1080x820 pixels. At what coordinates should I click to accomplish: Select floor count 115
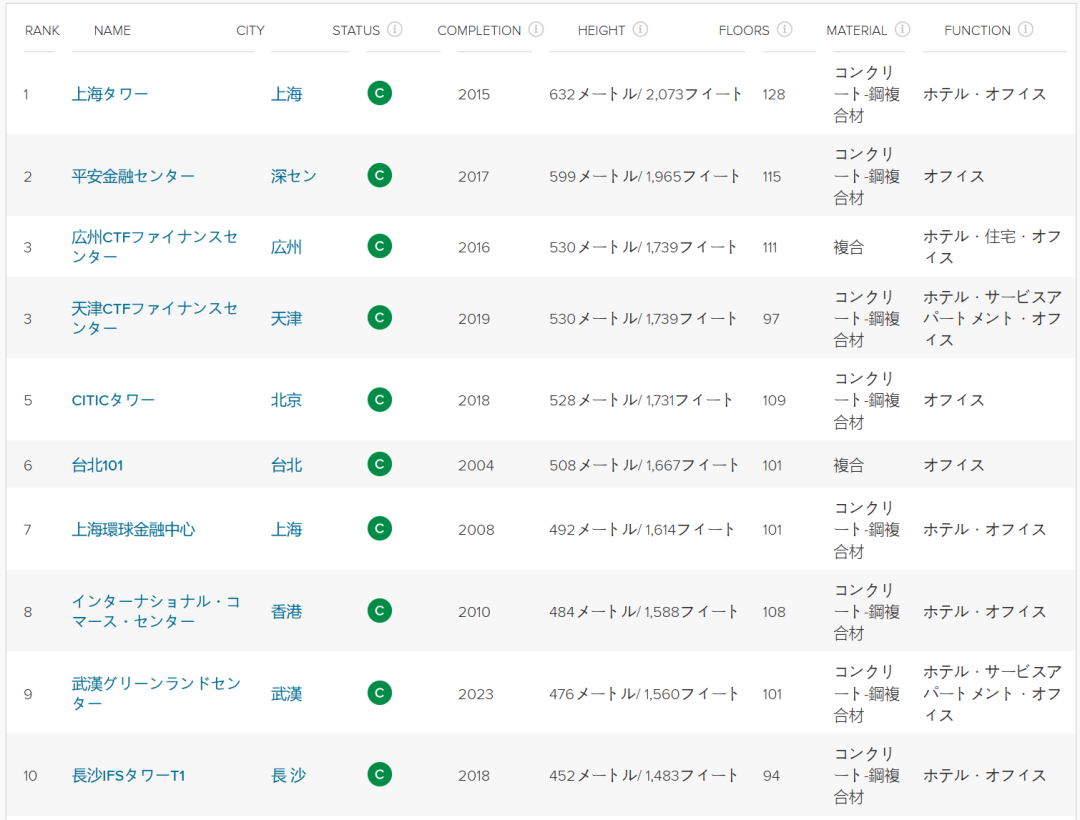tap(771, 177)
